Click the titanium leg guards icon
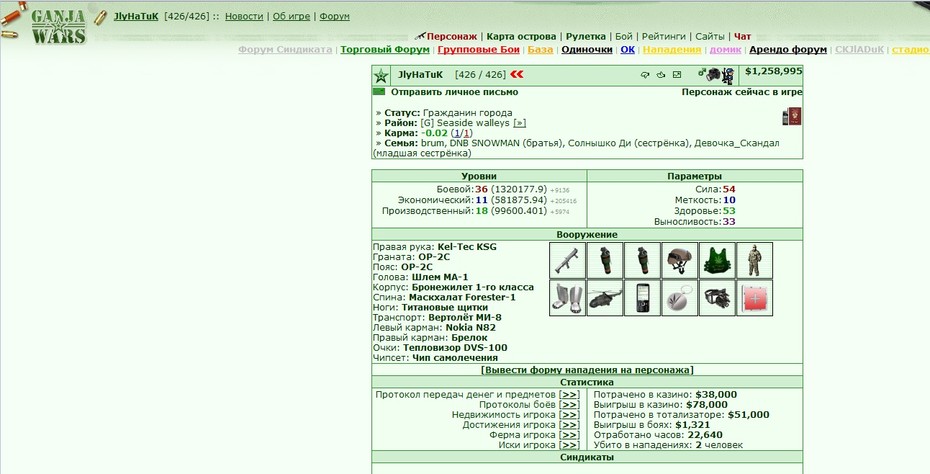This screenshot has width=930, height=474. point(568,298)
